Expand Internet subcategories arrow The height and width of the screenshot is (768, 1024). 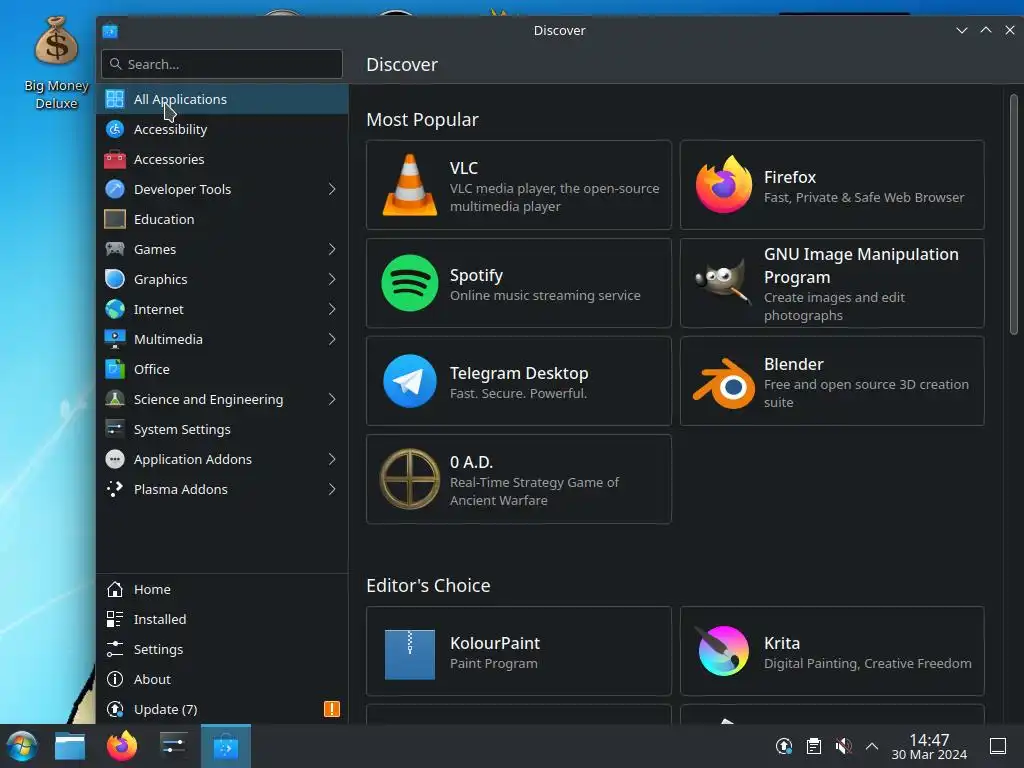tap(332, 310)
